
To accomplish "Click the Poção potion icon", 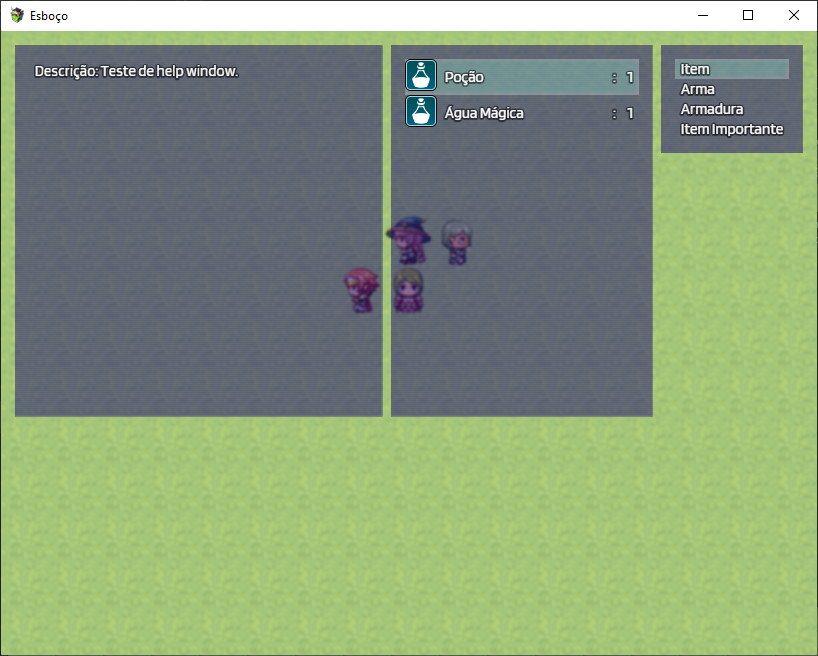I will (421, 76).
